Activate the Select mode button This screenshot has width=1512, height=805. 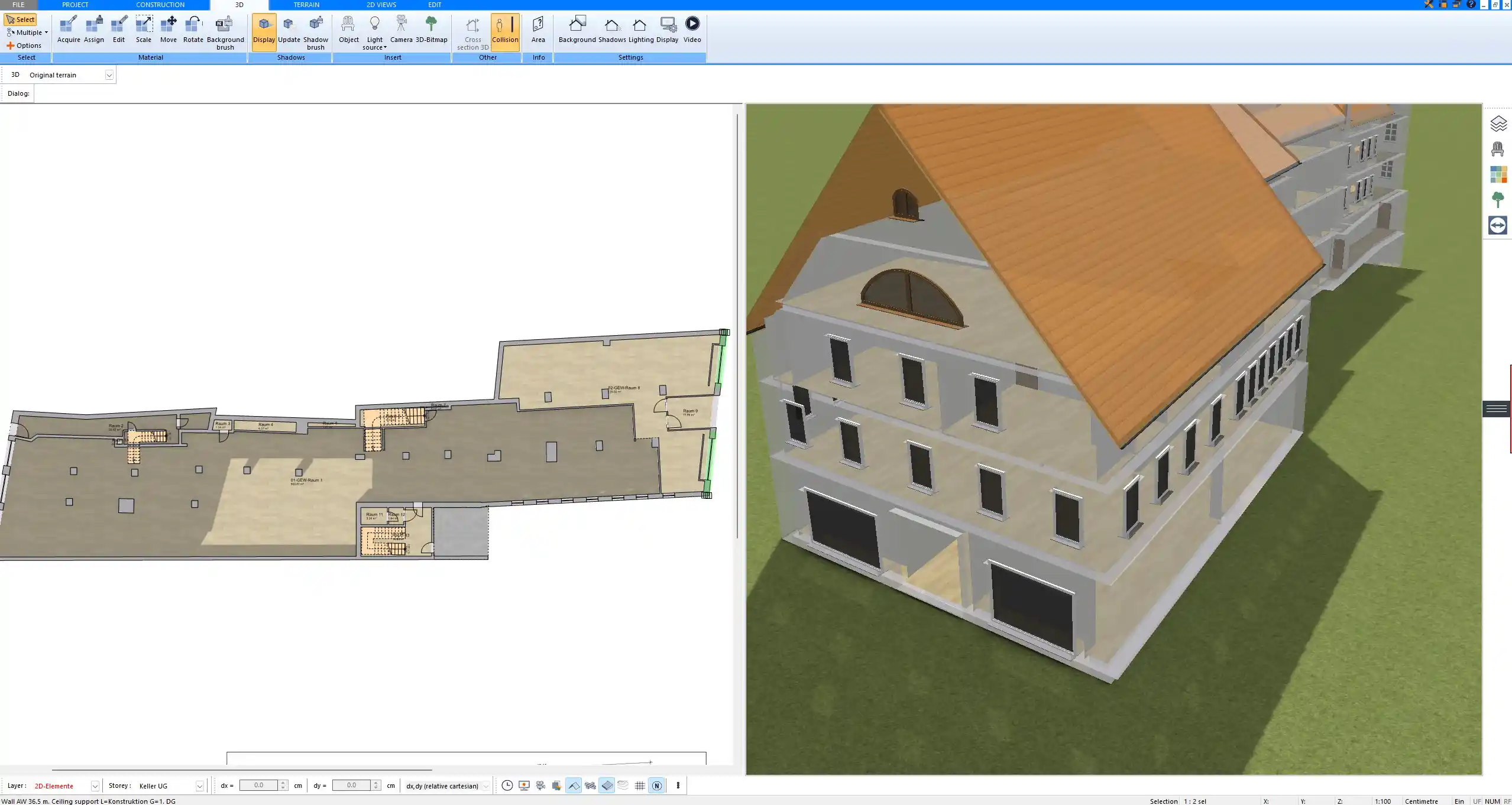coord(20,20)
